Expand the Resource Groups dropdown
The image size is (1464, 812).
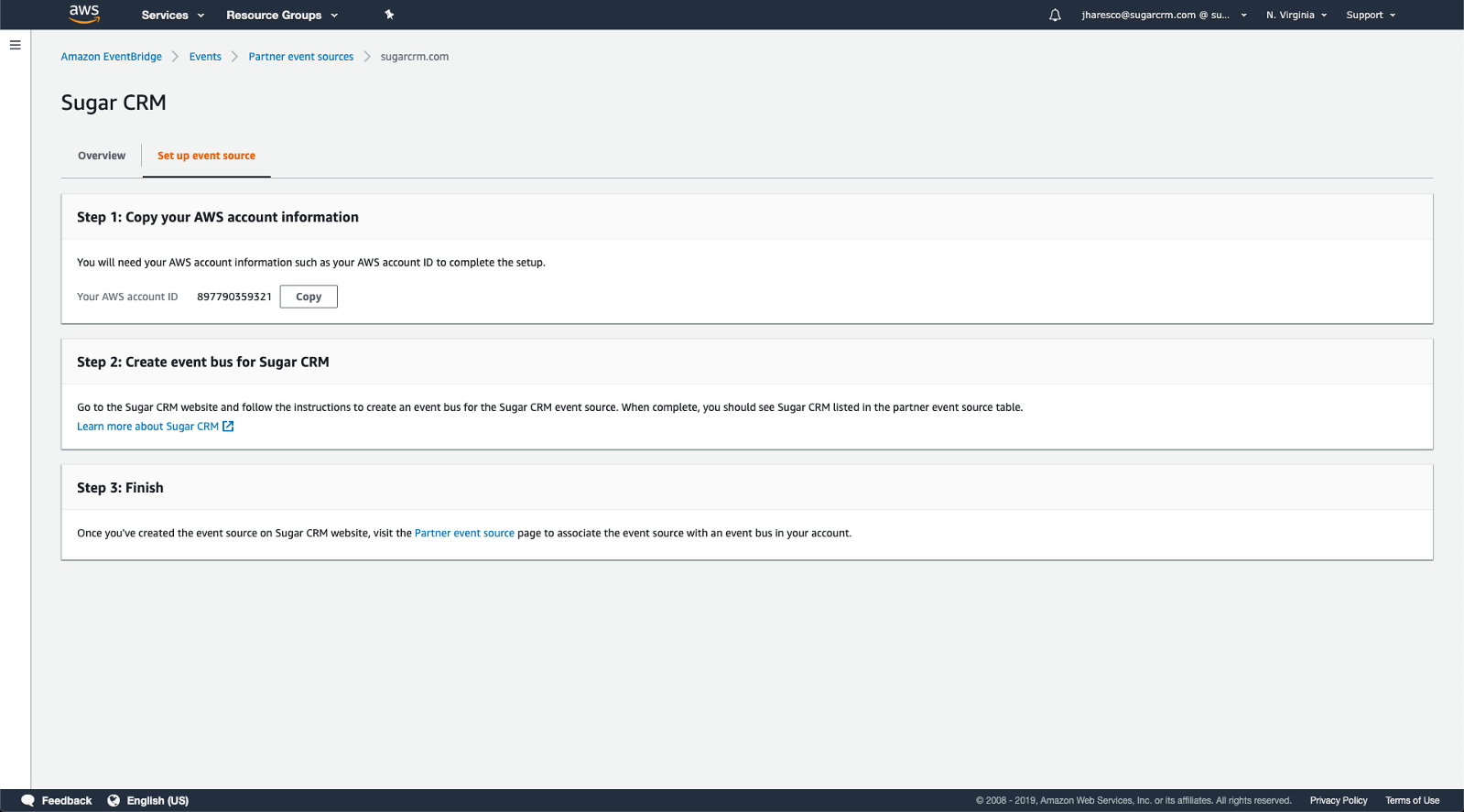282,15
